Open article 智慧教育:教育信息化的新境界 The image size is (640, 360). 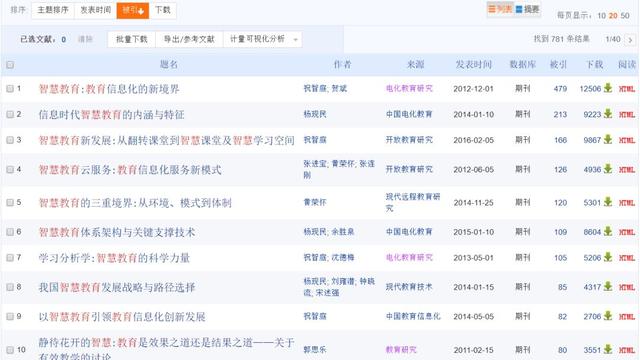pos(109,89)
